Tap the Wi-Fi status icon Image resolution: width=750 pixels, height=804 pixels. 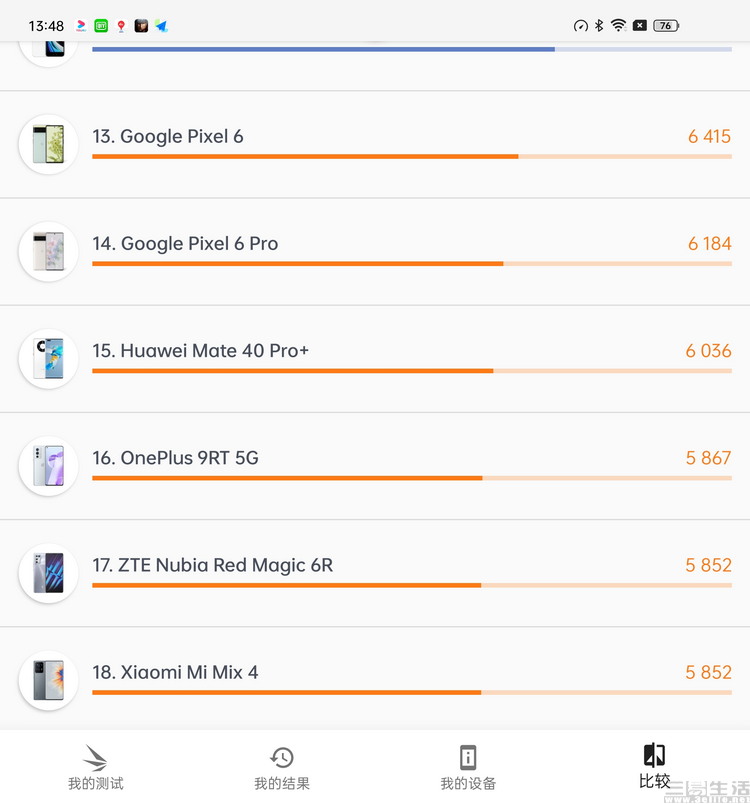coord(618,25)
